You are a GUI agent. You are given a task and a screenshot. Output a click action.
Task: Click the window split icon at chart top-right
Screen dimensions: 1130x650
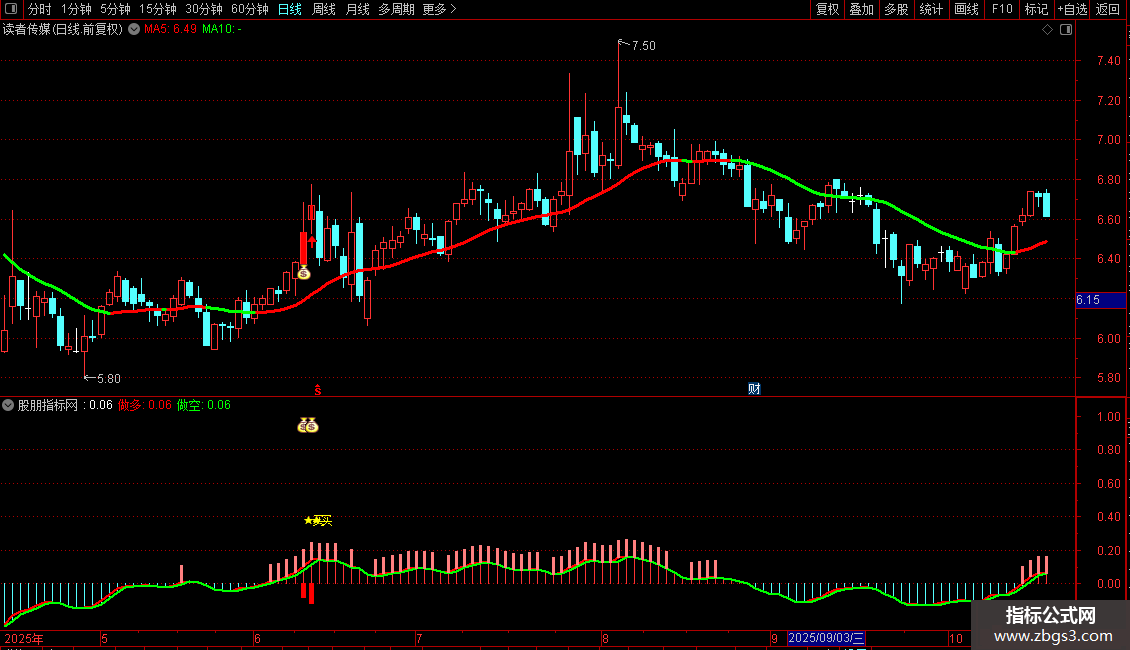[1066, 30]
